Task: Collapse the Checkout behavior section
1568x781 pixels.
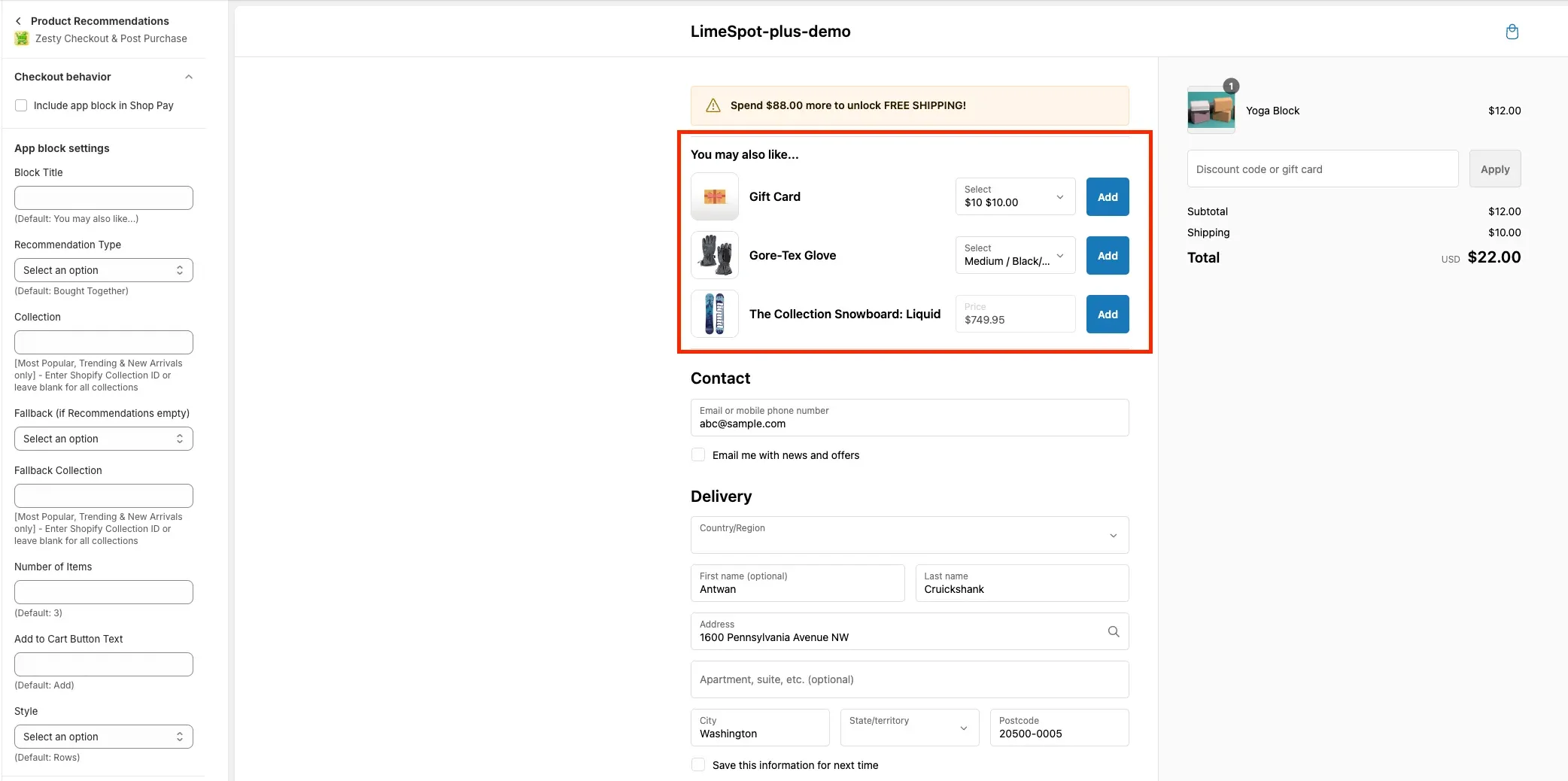Action: (x=189, y=77)
